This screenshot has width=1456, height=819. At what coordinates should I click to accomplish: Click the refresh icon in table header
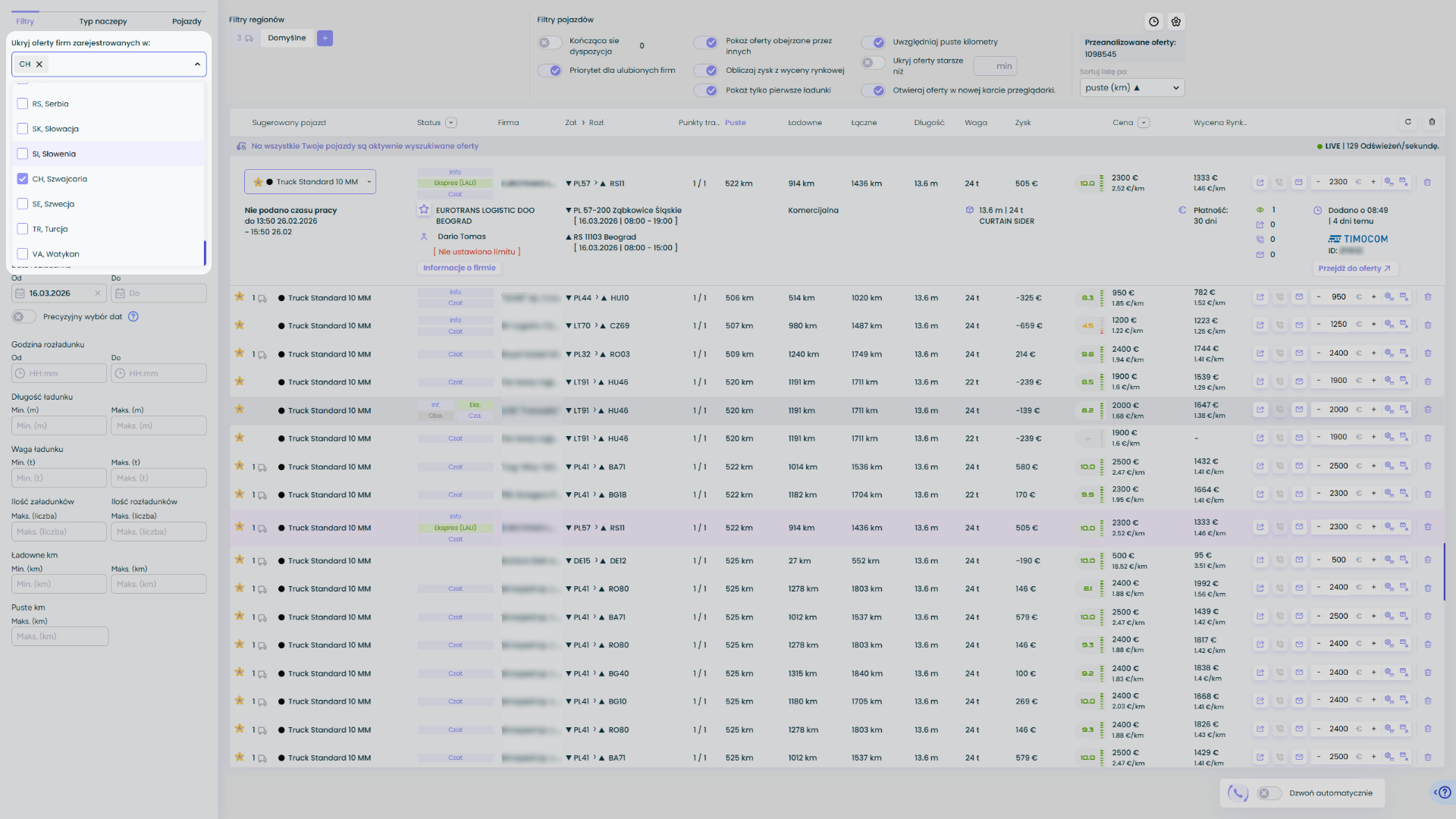tap(1408, 122)
